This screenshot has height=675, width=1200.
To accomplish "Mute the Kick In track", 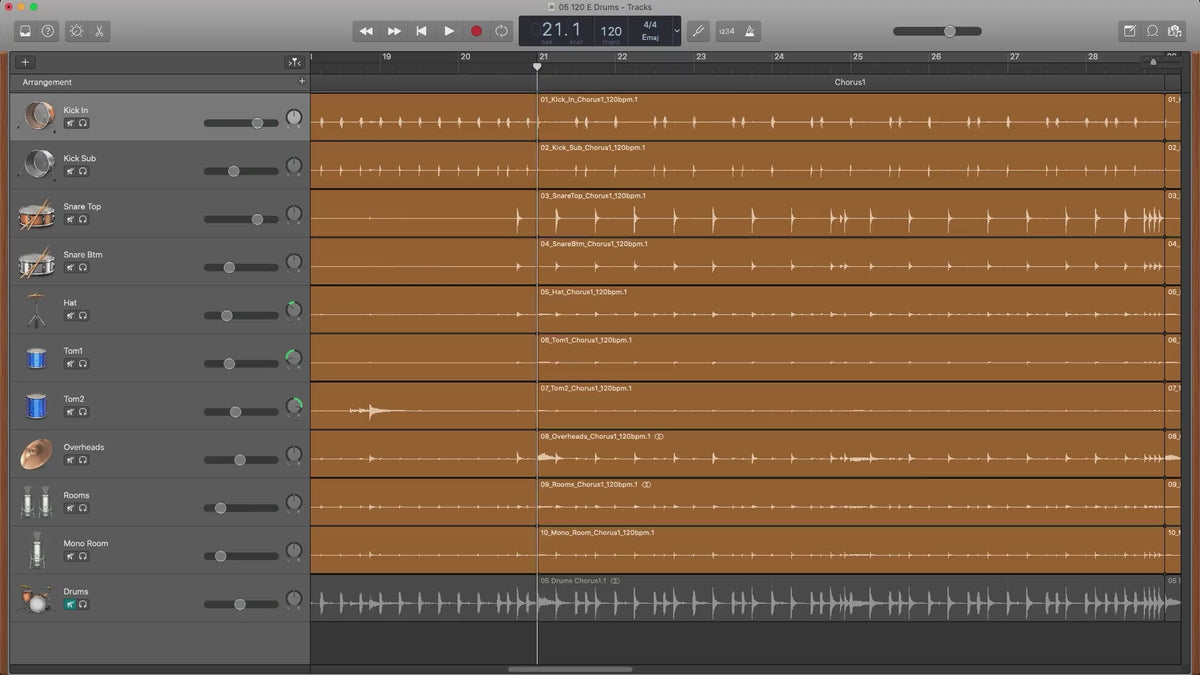I will point(70,123).
